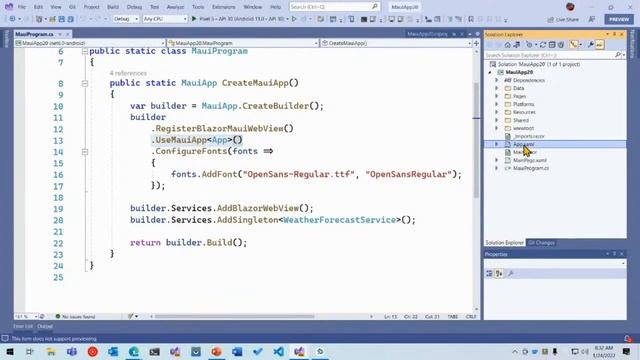The image size is (640, 360).
Task: Click search magnifier in Solution Explorer
Action: (618, 55)
